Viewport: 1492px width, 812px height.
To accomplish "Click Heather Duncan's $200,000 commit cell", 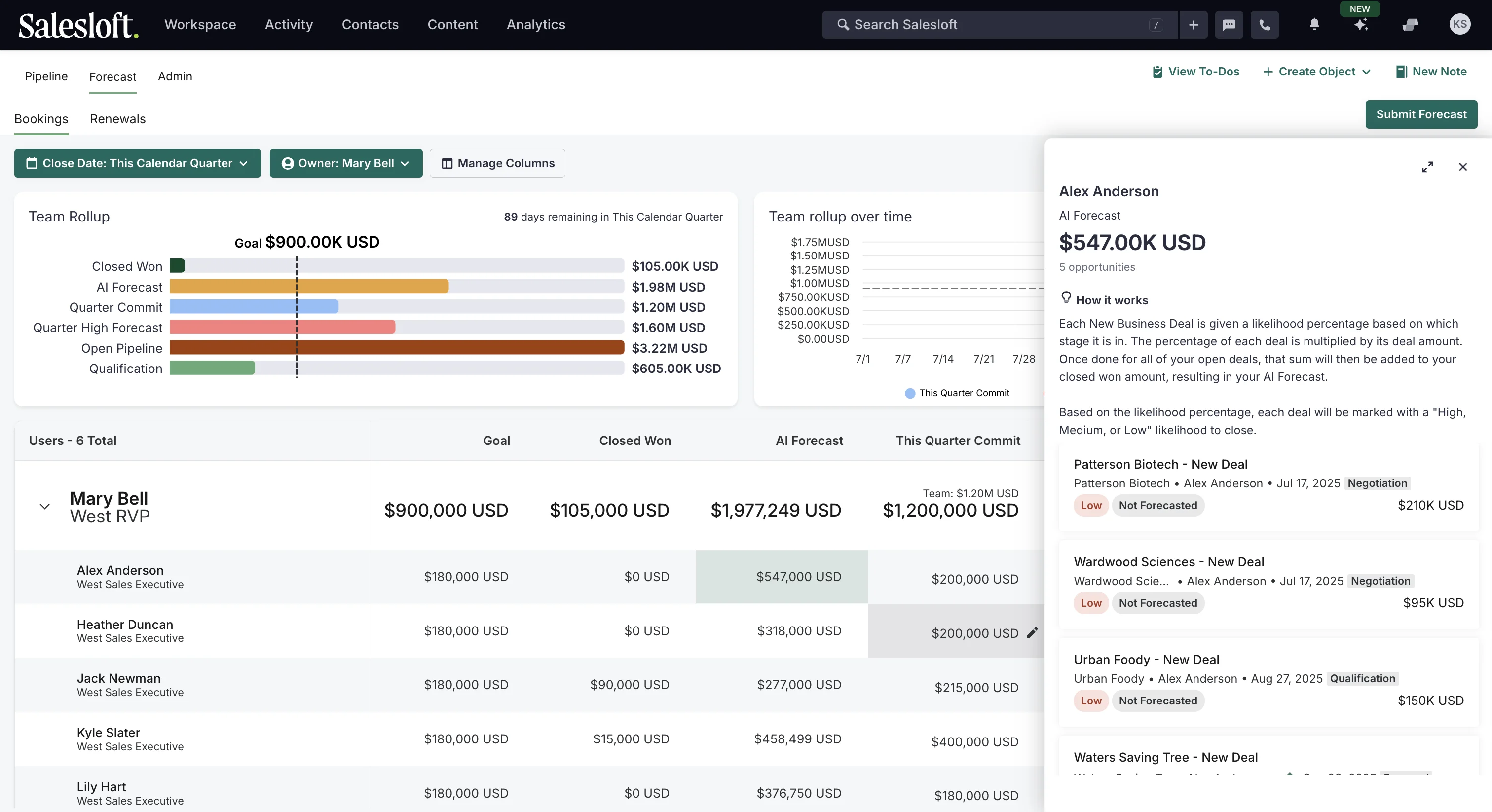I will (x=956, y=631).
